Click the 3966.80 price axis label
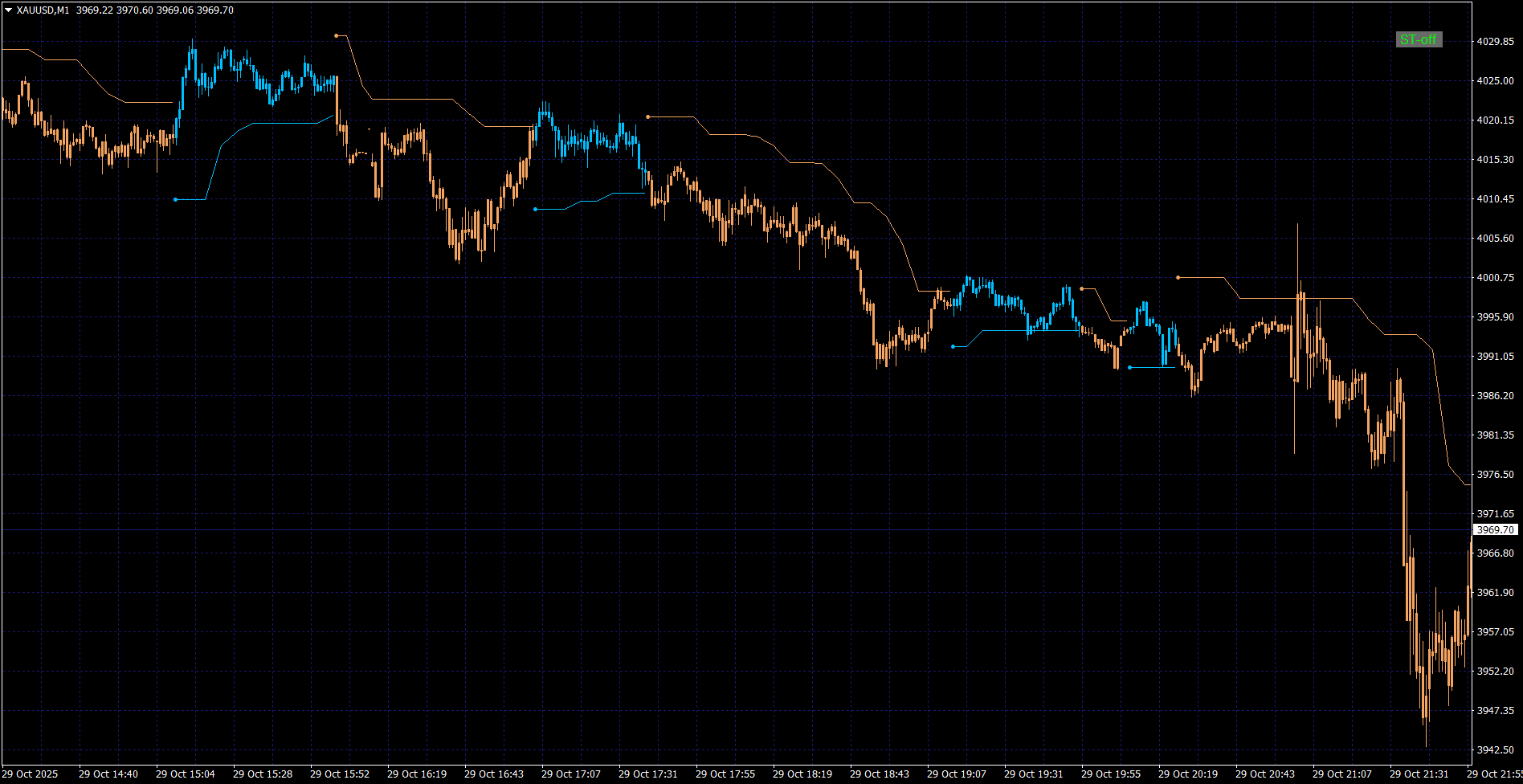This screenshot has width=1523, height=784. tap(1495, 553)
